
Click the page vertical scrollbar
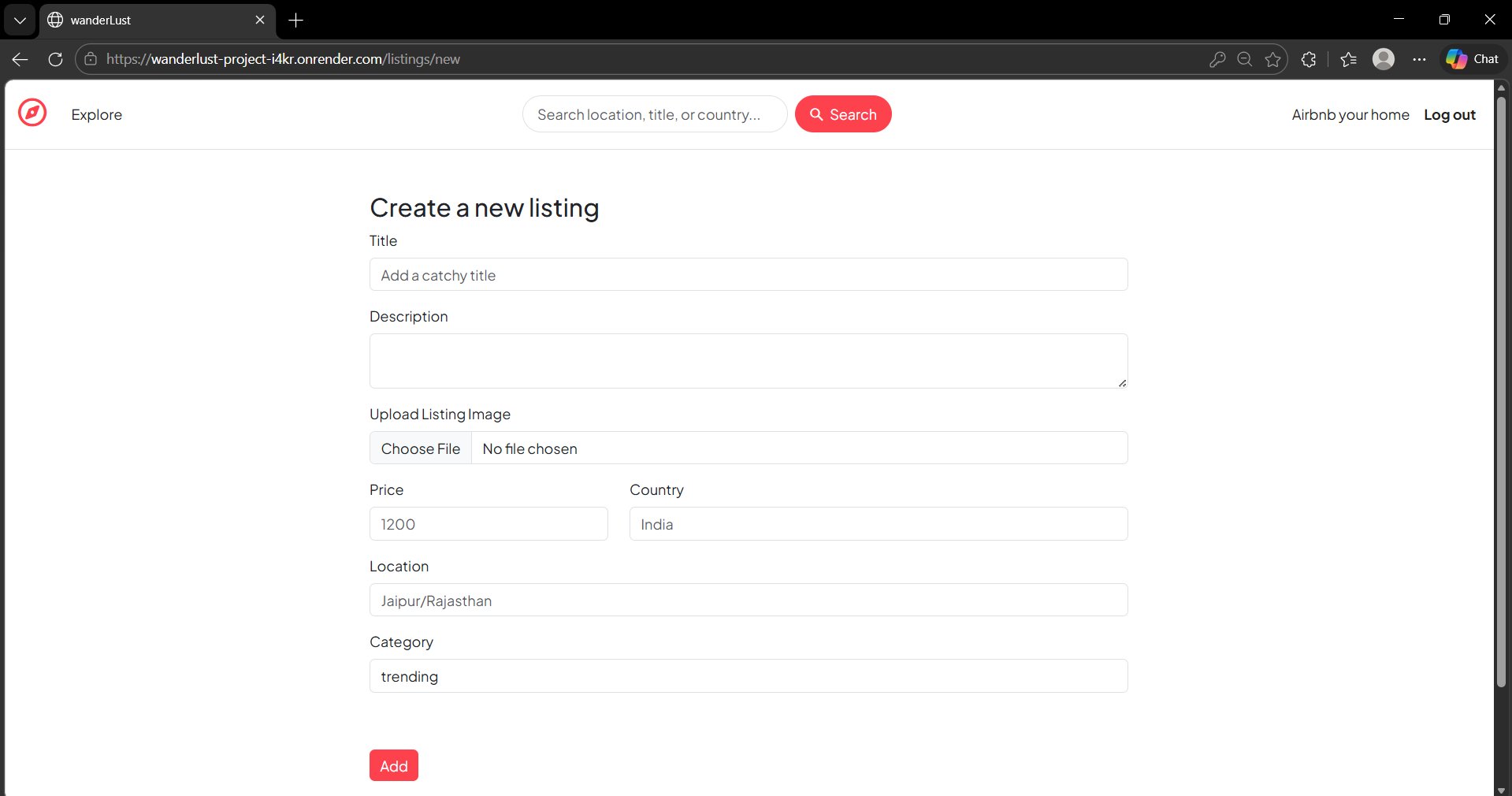tap(1501, 392)
